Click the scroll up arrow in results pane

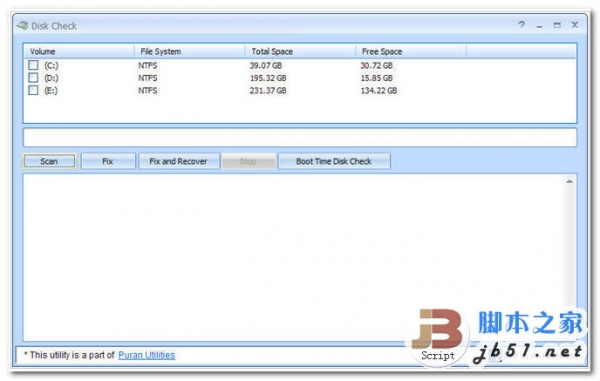pyautogui.click(x=570, y=182)
